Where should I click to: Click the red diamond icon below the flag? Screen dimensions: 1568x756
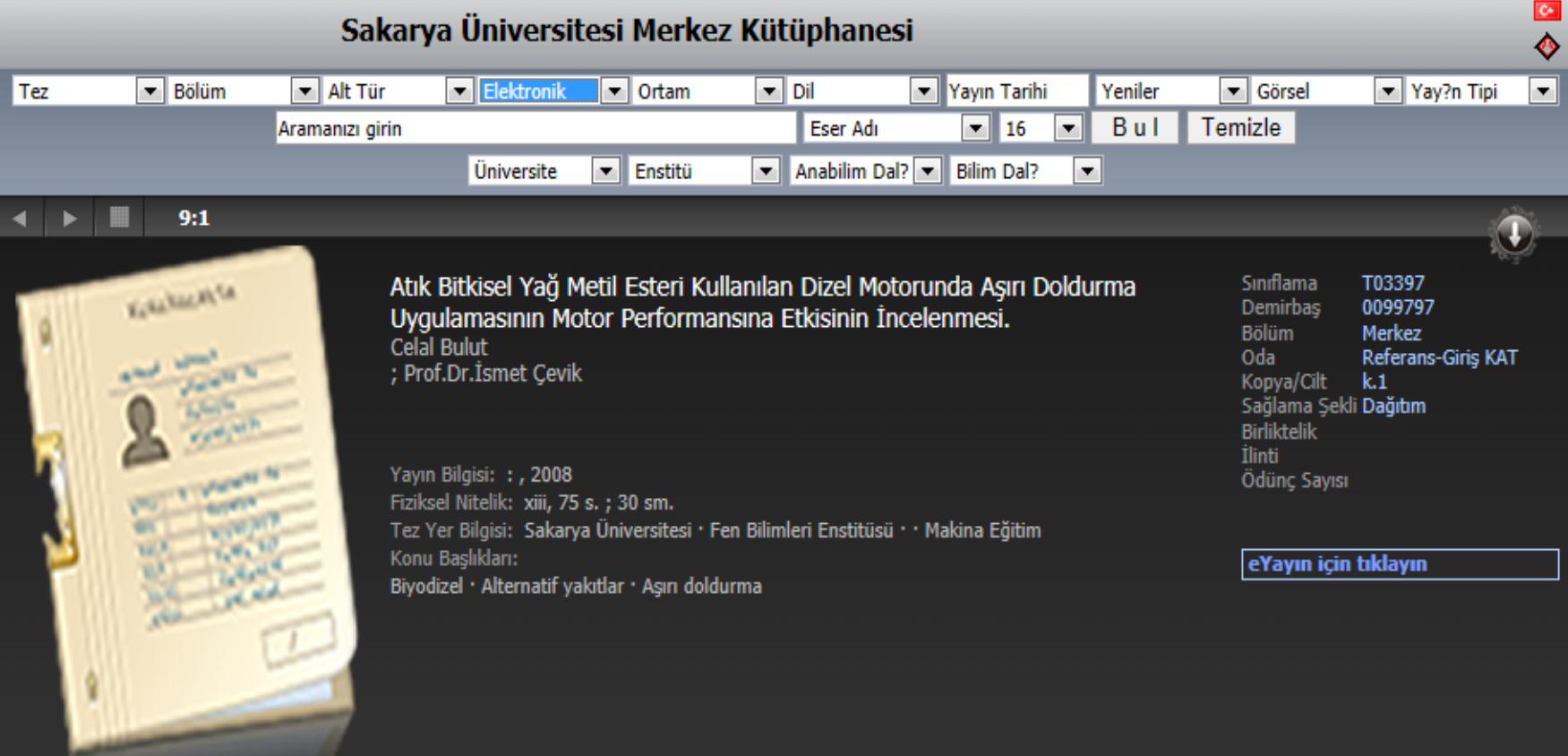(x=1547, y=47)
